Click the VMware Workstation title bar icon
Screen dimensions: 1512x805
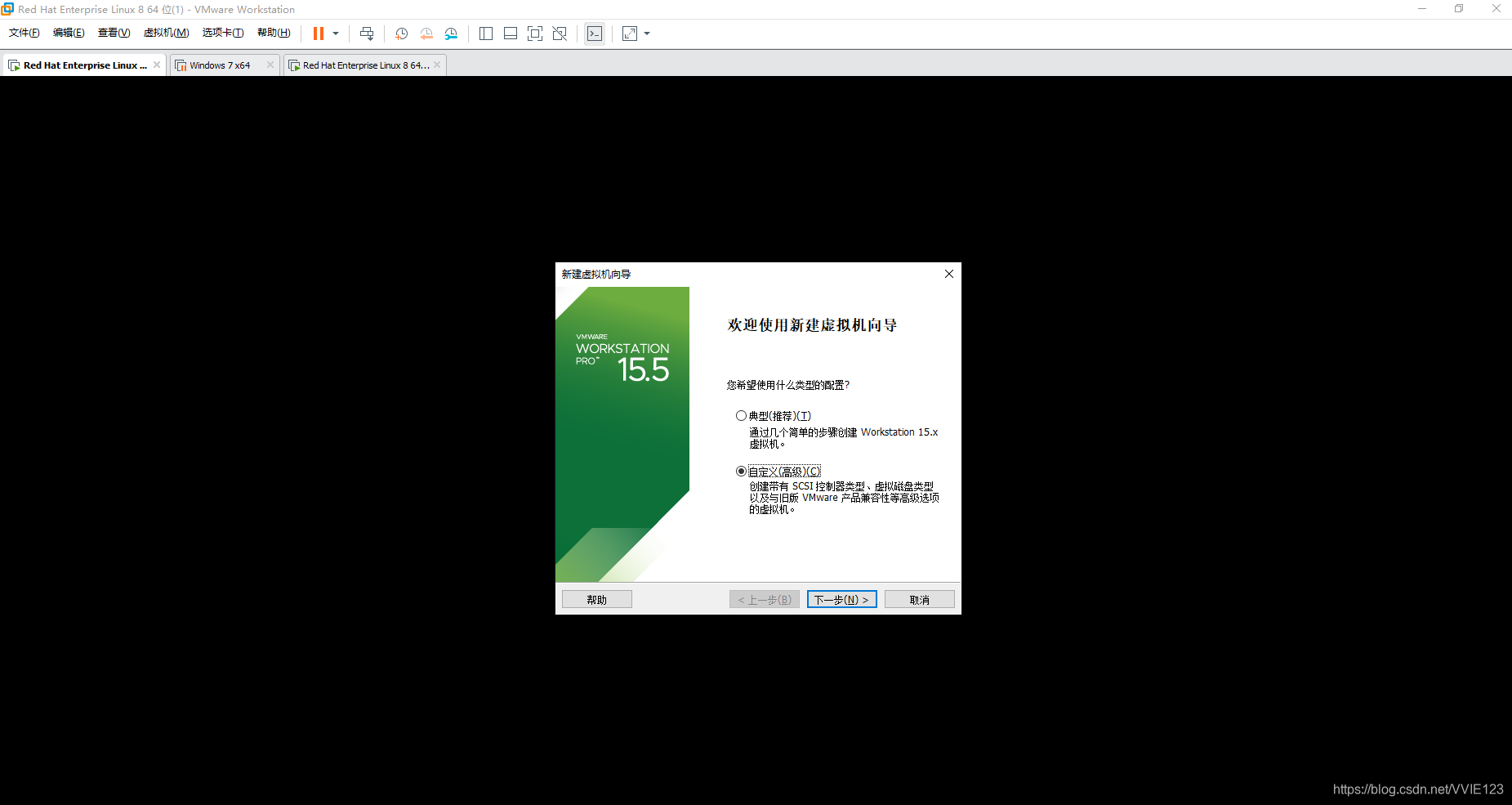click(x=7, y=9)
